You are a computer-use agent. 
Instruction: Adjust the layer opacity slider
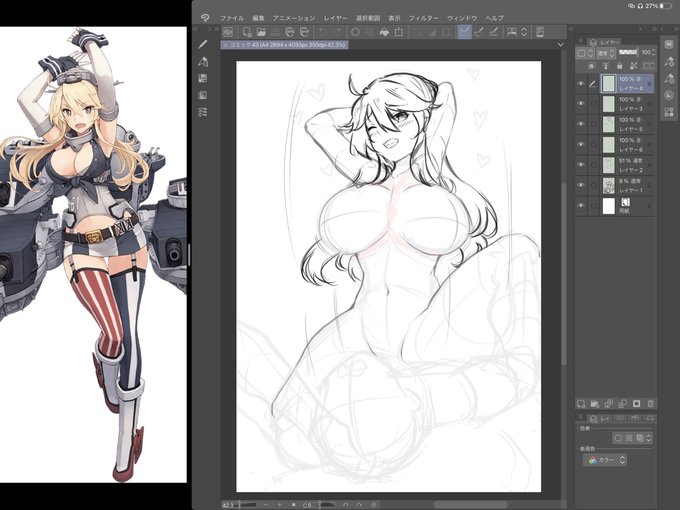point(628,52)
